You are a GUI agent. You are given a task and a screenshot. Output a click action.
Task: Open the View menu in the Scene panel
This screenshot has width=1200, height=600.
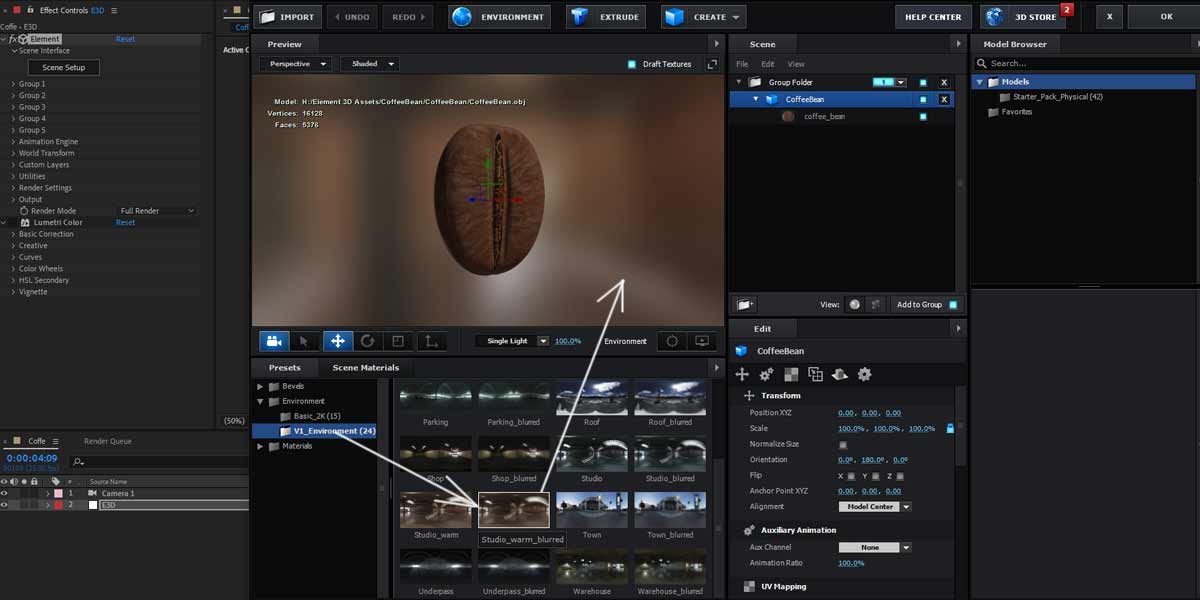click(795, 63)
